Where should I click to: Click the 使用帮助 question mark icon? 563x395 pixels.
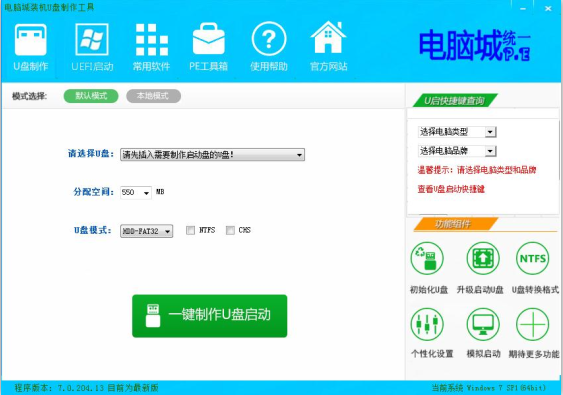pyautogui.click(x=269, y=39)
